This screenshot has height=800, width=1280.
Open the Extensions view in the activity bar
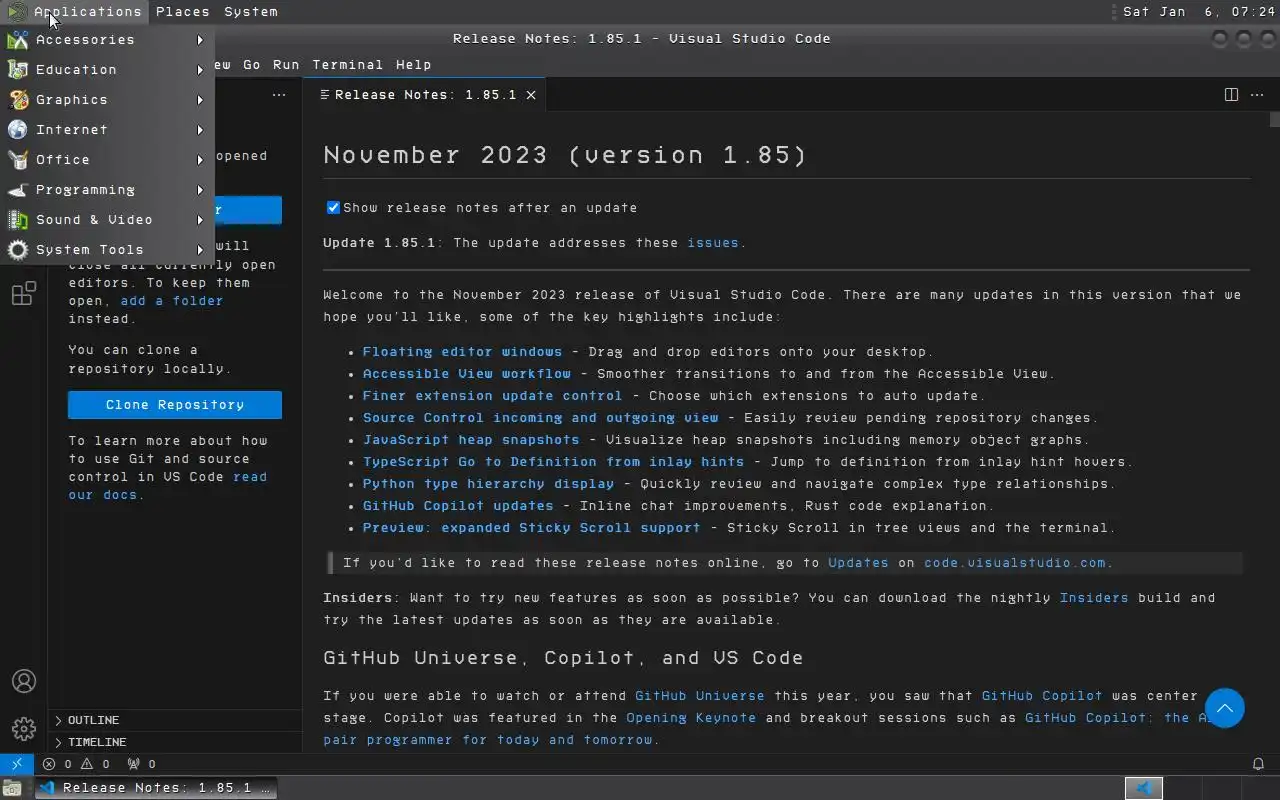click(23, 293)
